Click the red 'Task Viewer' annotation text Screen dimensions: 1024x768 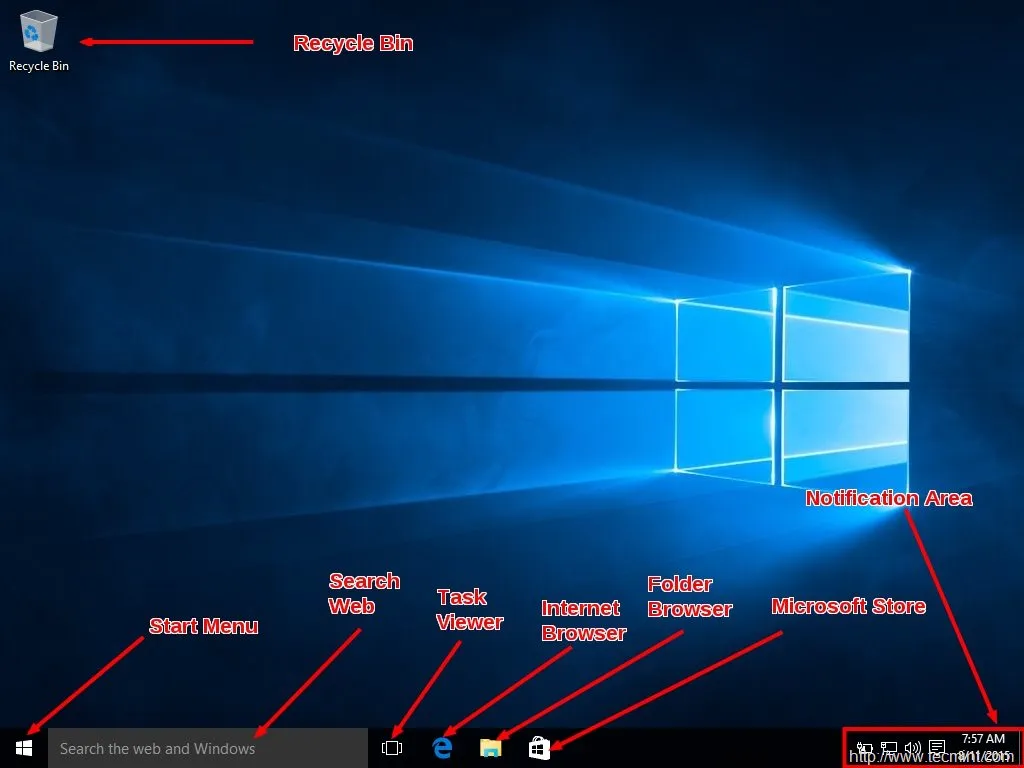click(x=468, y=609)
